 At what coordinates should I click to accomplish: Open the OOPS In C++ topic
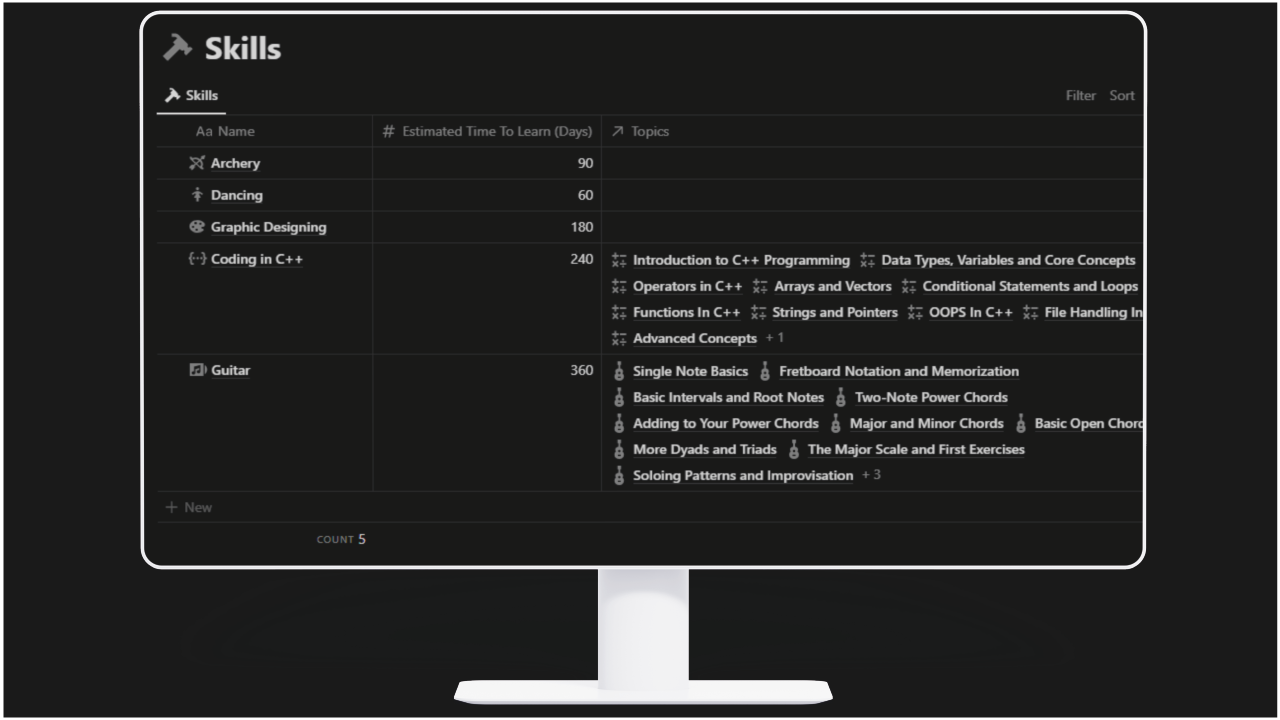coord(971,312)
